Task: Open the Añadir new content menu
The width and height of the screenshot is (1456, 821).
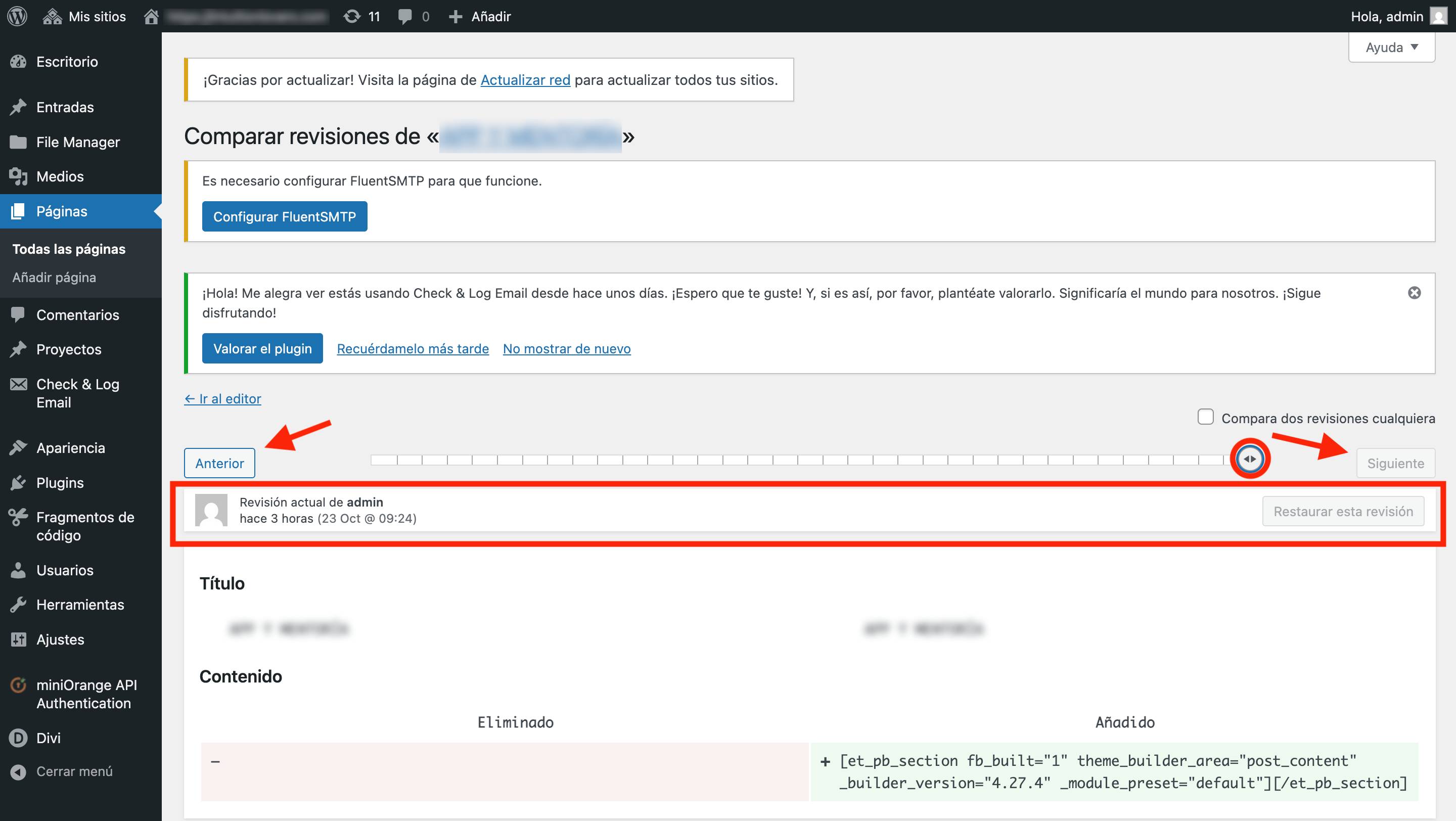Action: pyautogui.click(x=480, y=16)
